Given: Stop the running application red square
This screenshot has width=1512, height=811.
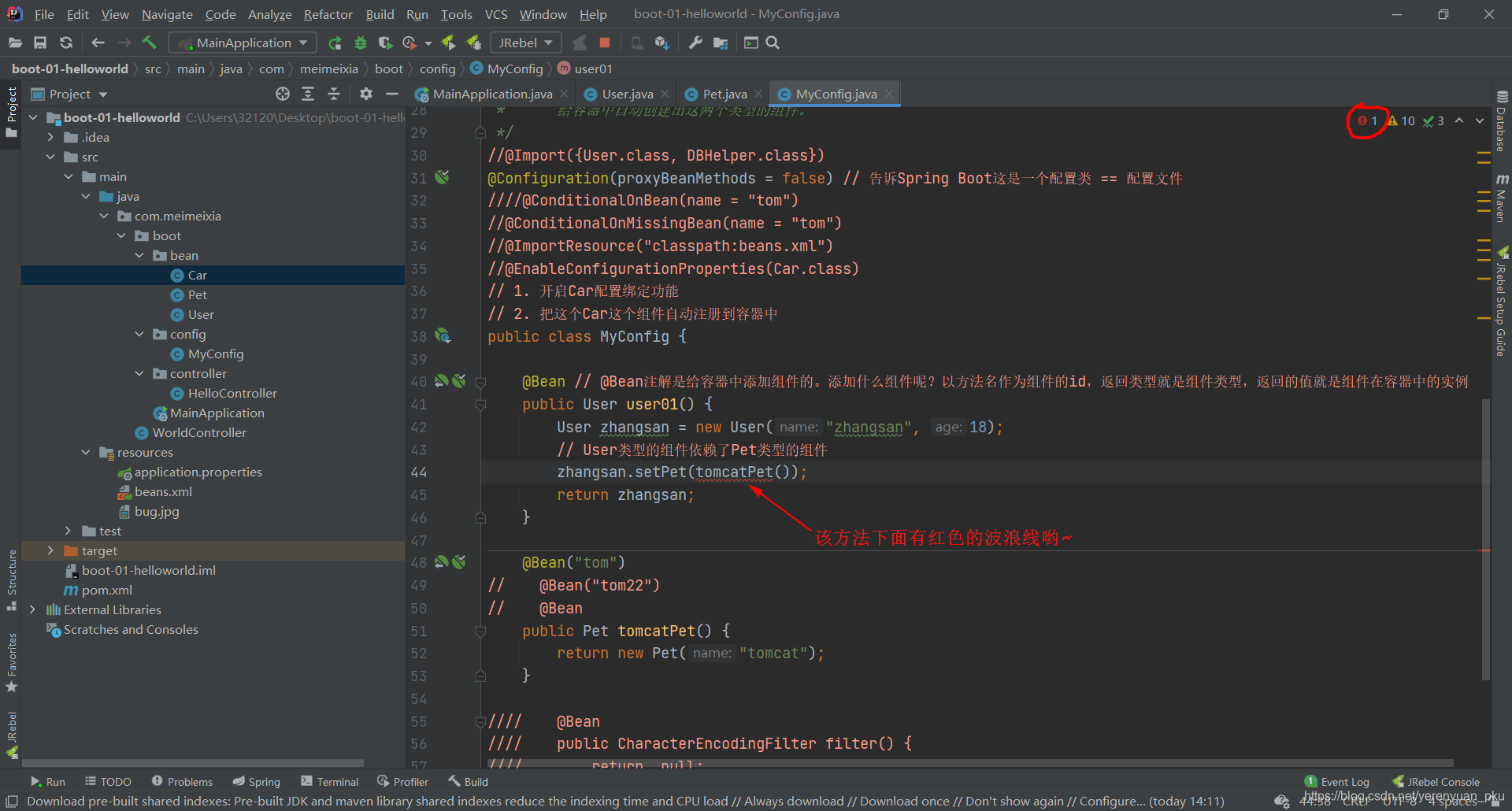Looking at the screenshot, I should (605, 43).
